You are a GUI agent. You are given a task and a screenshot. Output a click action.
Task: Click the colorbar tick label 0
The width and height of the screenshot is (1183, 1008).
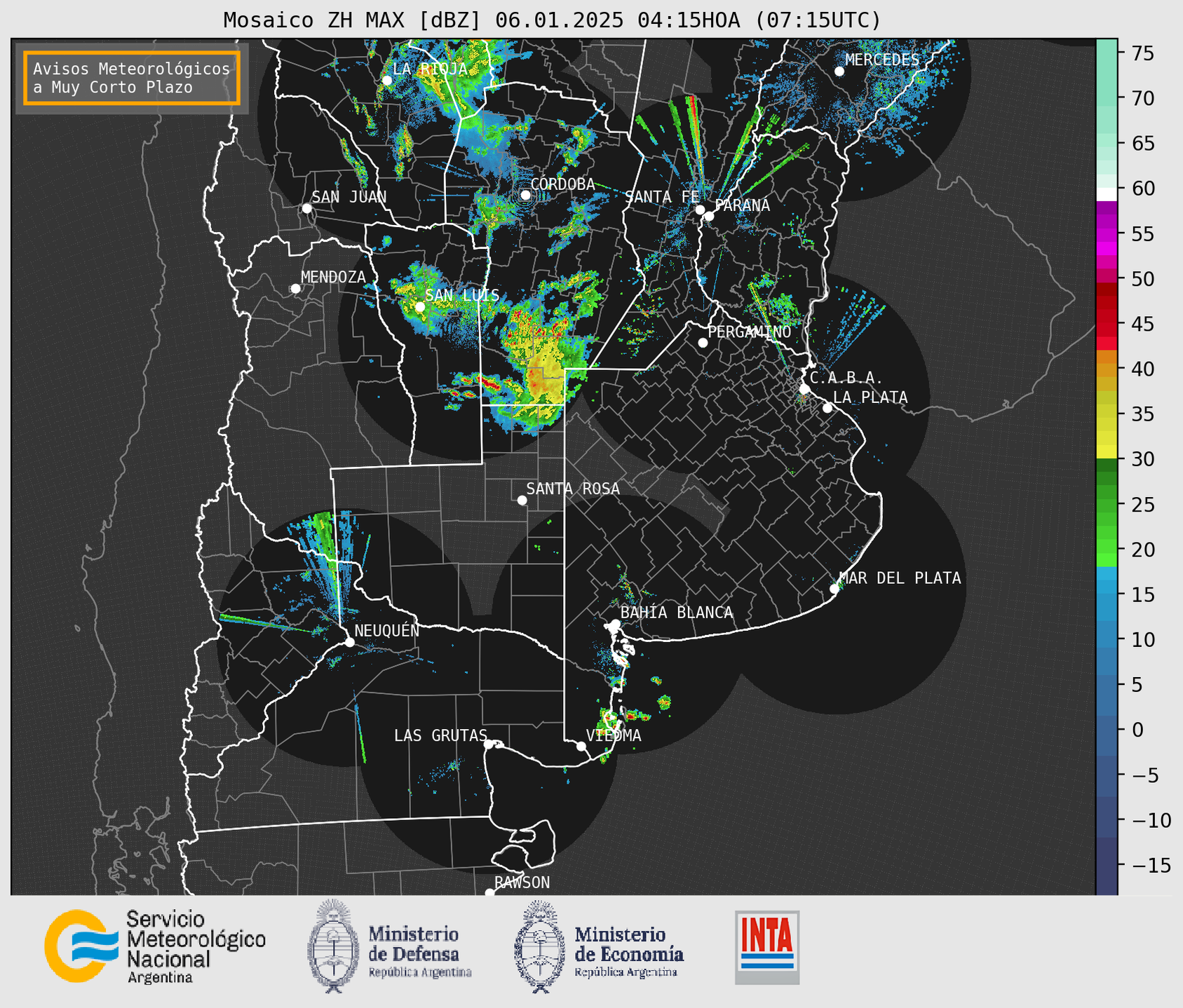pyautogui.click(x=1137, y=730)
